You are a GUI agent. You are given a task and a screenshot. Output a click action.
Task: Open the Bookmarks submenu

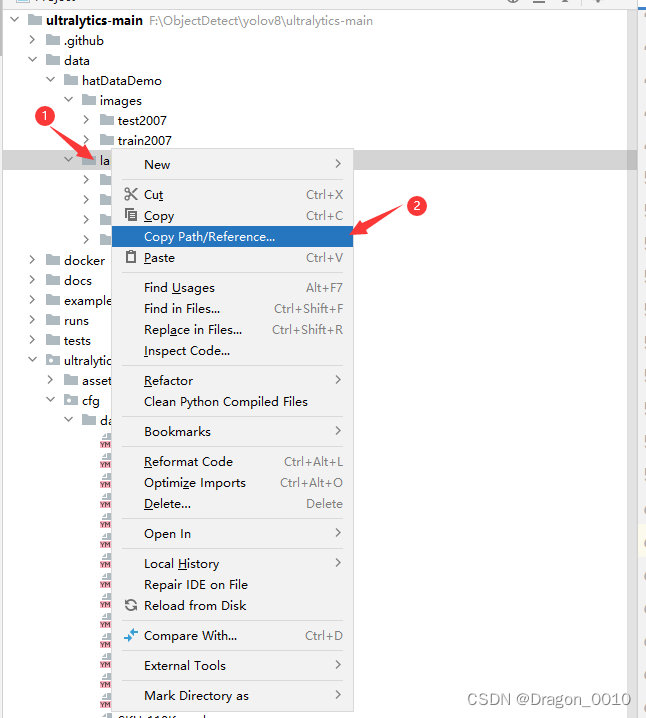(233, 431)
